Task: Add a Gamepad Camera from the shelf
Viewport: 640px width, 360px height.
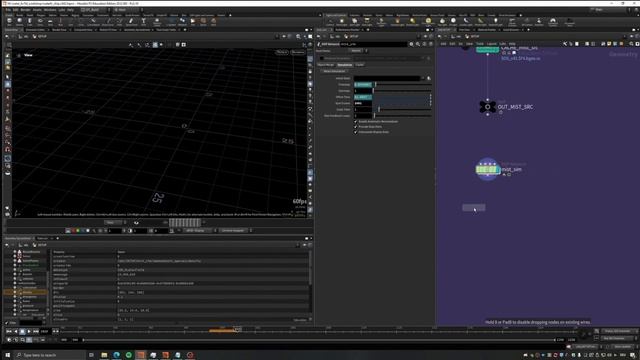Action: [x=553, y=22]
